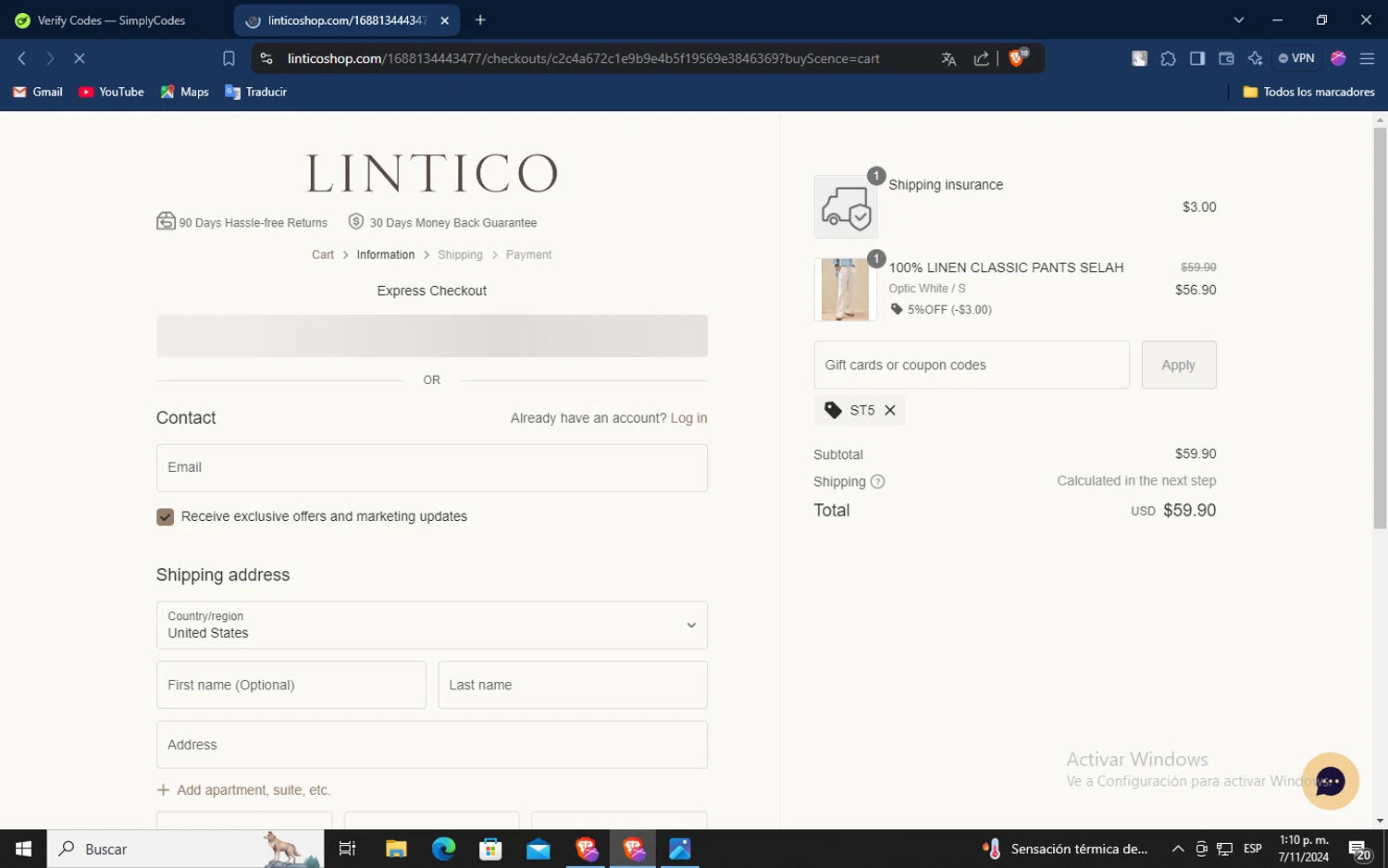Click the Buscar taskbar search box
The height and width of the screenshot is (868, 1388).
point(185,849)
